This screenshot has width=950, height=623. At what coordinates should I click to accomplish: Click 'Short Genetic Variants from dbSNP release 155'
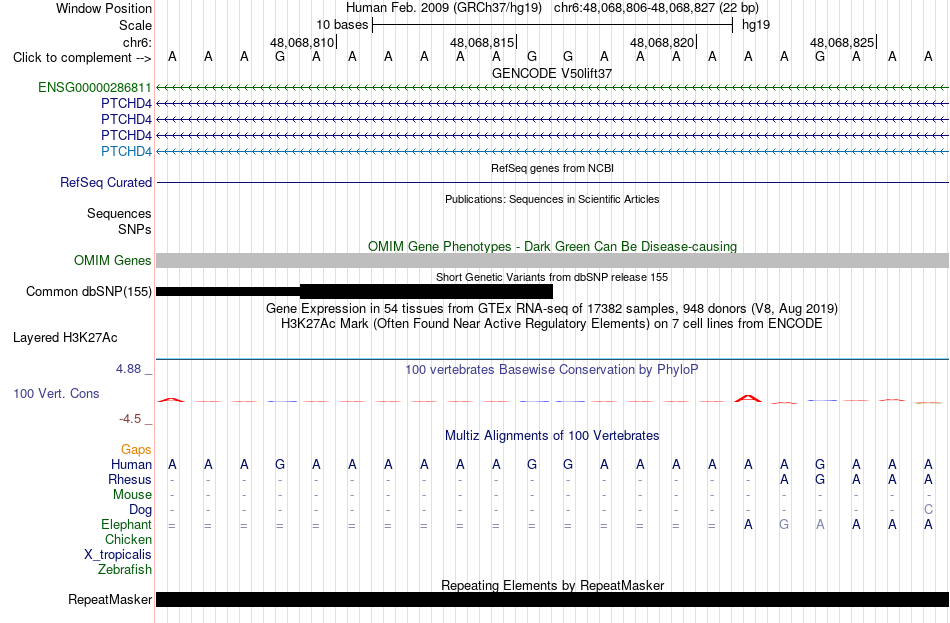(552, 277)
